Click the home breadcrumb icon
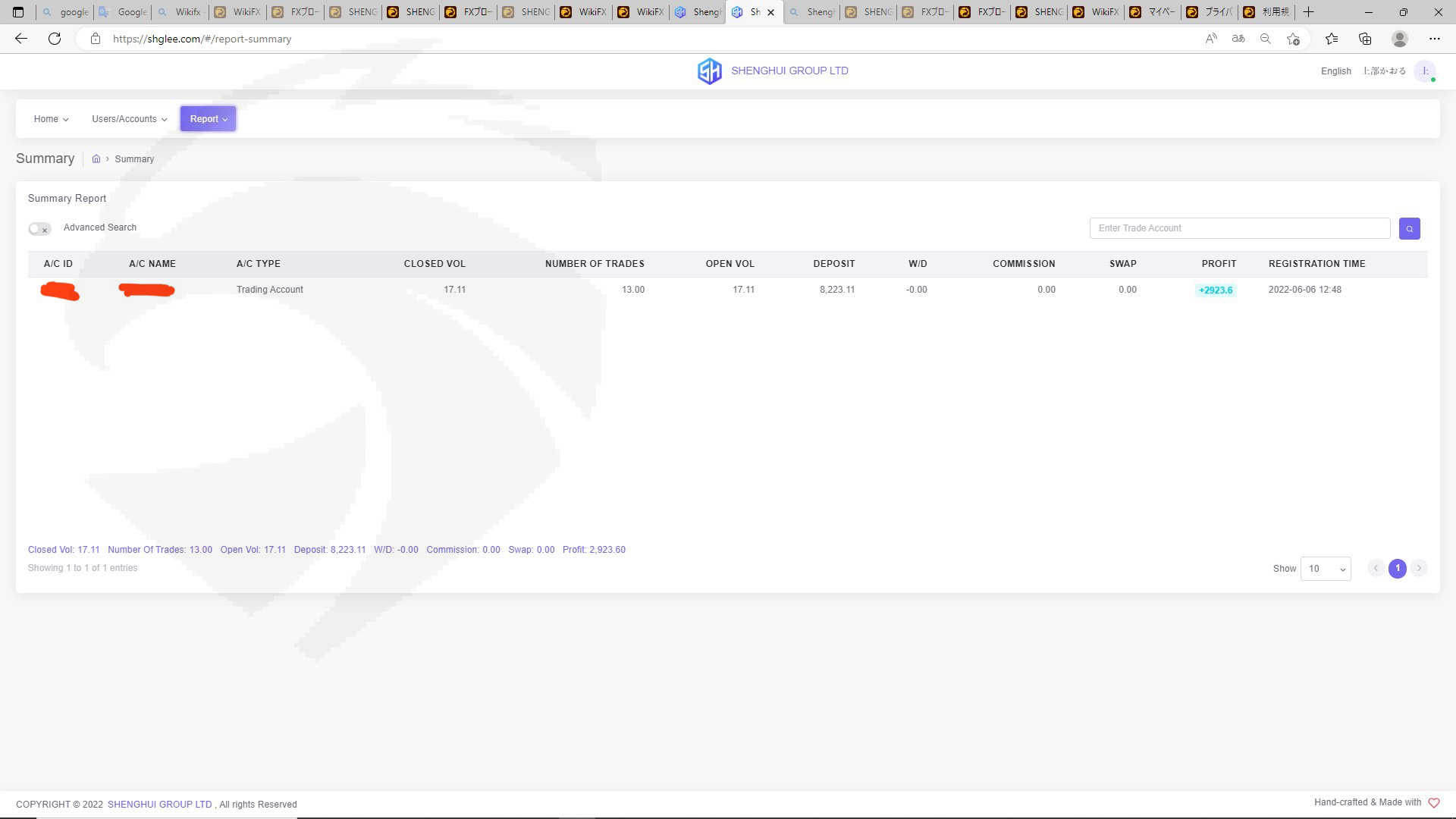 (x=96, y=159)
